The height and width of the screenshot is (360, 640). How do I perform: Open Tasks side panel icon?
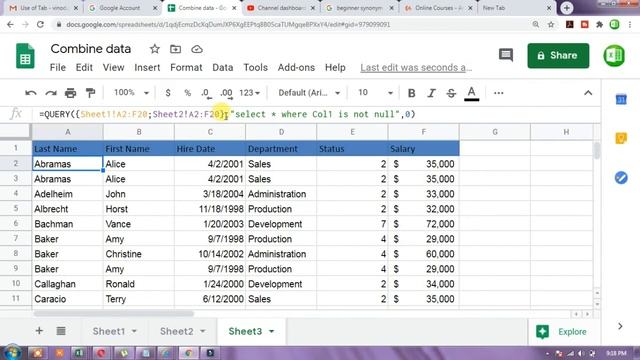[x=621, y=178]
